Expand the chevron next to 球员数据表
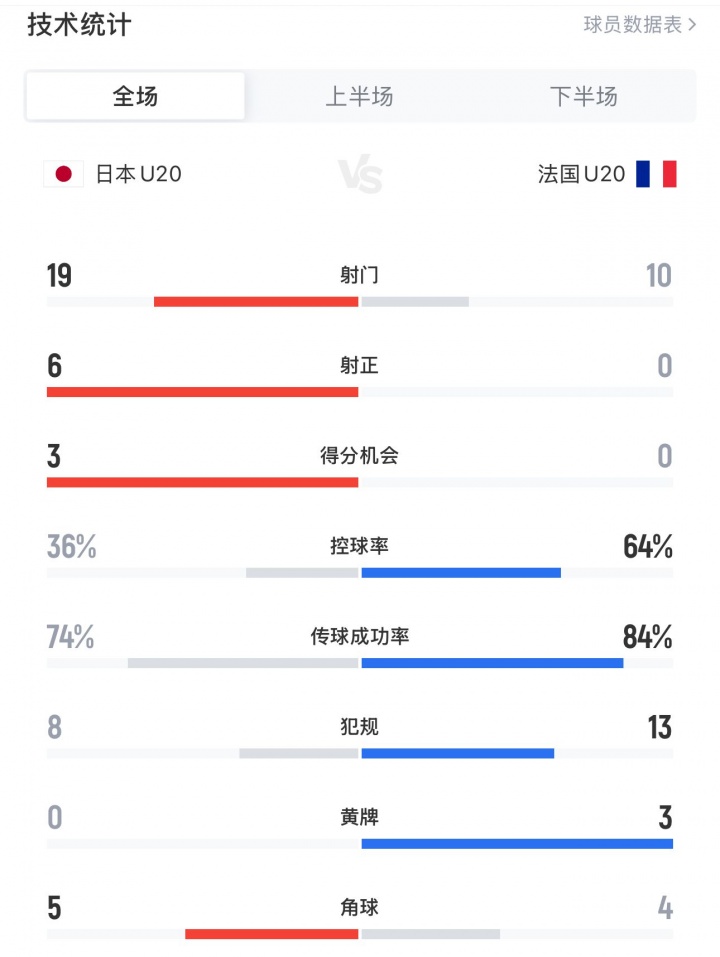 tap(692, 25)
